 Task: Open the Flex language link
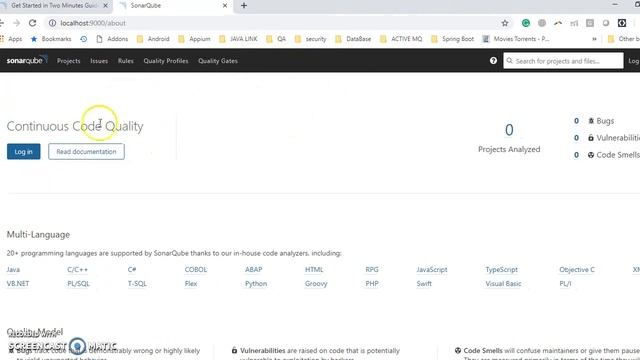191,284
